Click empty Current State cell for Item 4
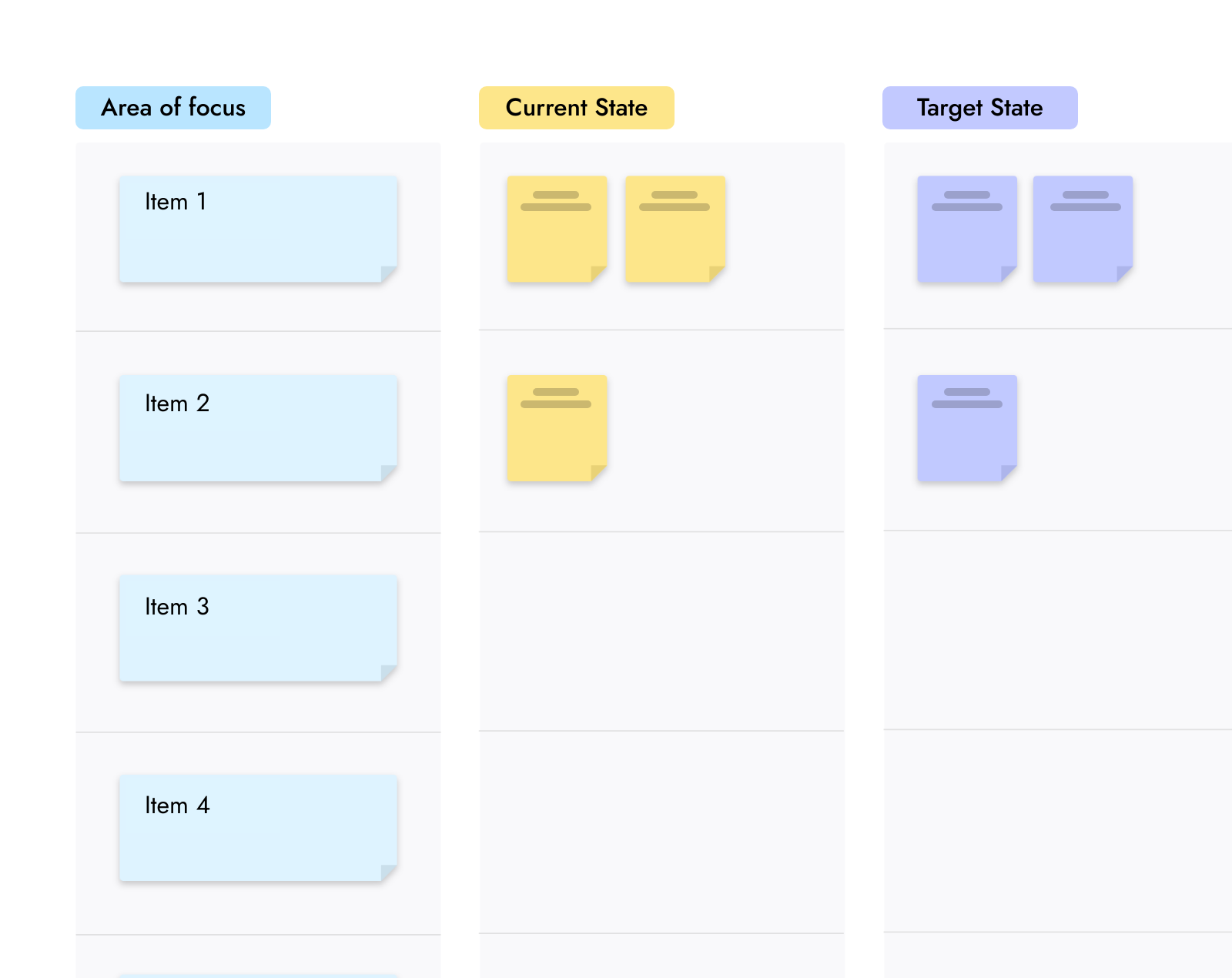 coord(662,832)
